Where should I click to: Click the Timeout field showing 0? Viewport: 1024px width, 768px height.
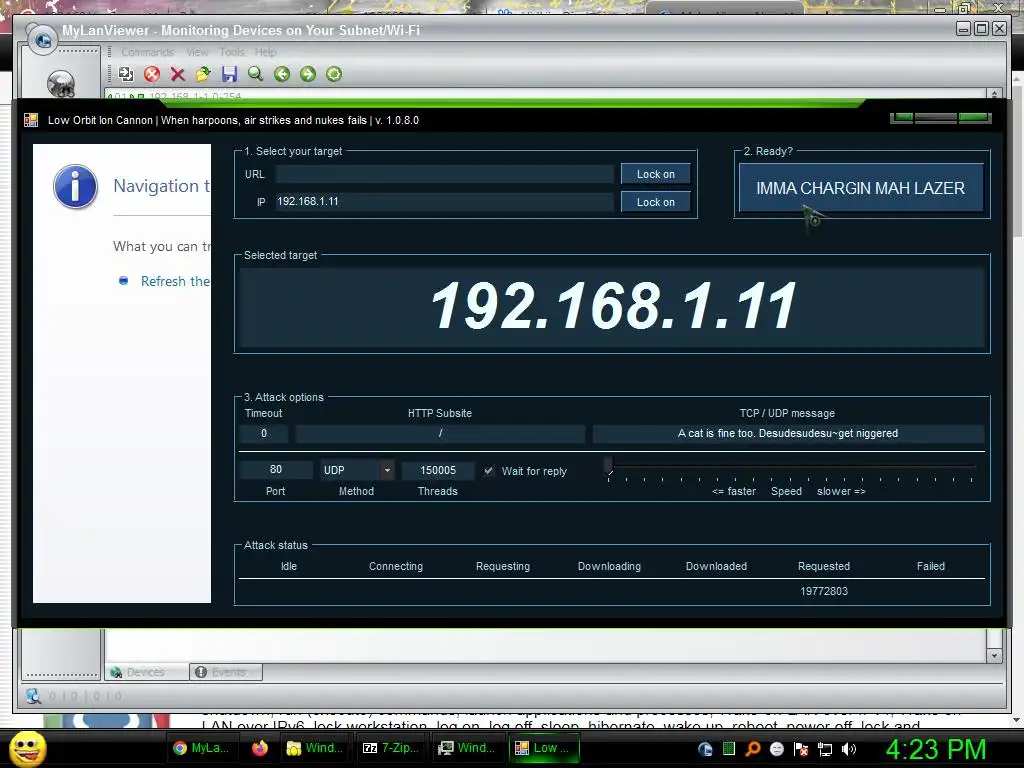click(x=264, y=434)
